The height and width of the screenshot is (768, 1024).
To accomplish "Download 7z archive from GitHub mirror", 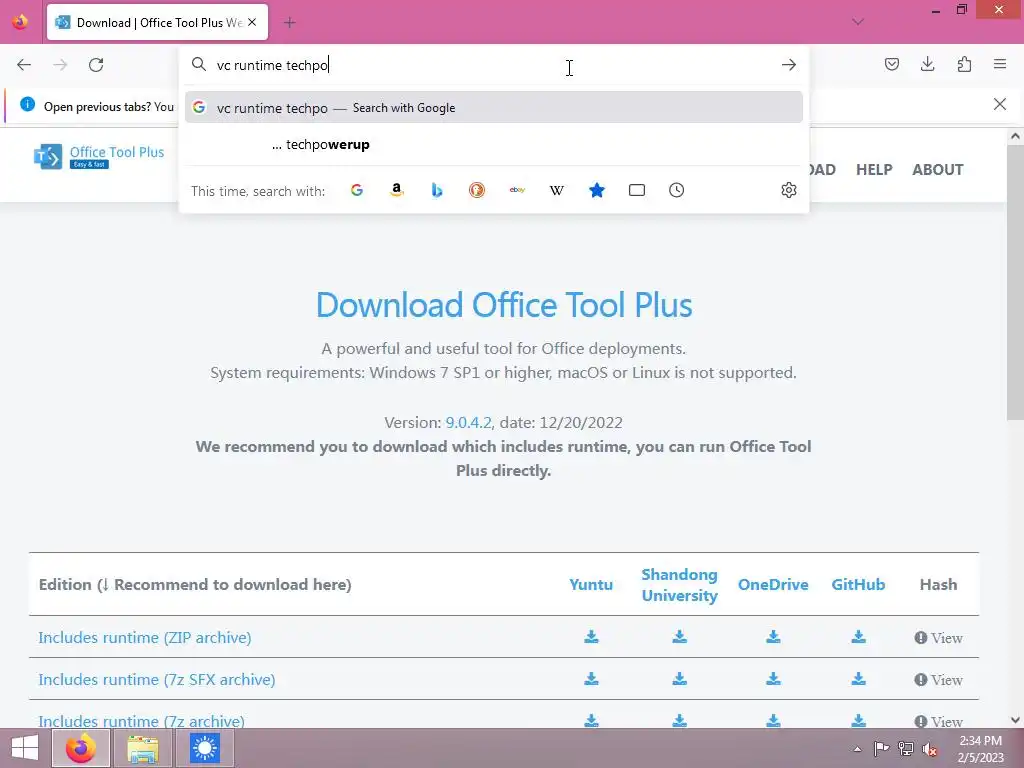I will click(858, 720).
